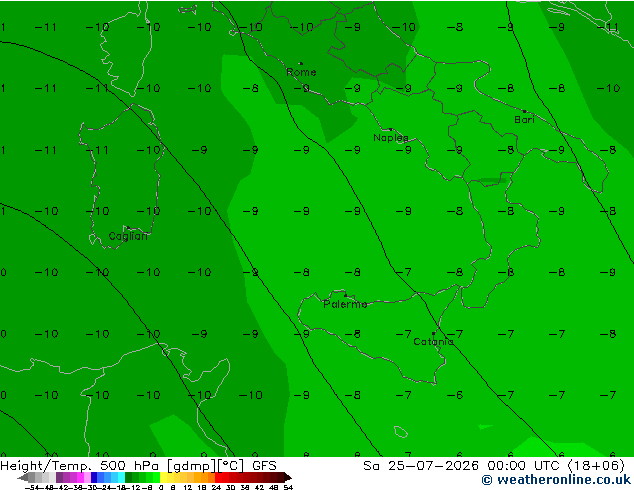Screen dimensions: 634x490
Task: Click the Palermo city label
Action: [x=345, y=304]
